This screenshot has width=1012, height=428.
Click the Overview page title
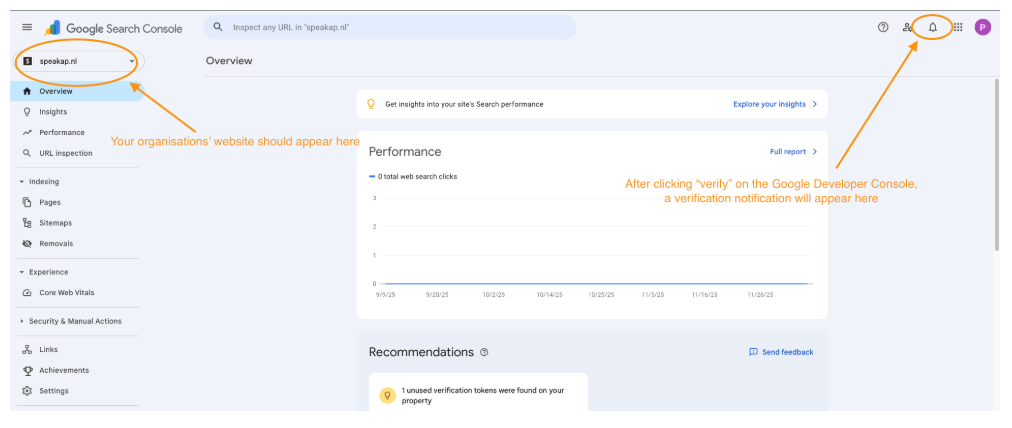click(x=229, y=61)
